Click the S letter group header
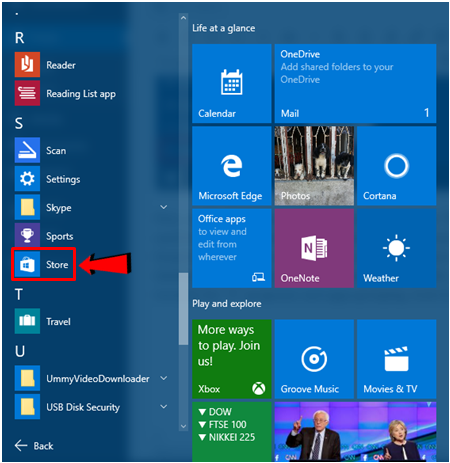The height and width of the screenshot is (463, 450). [19, 123]
